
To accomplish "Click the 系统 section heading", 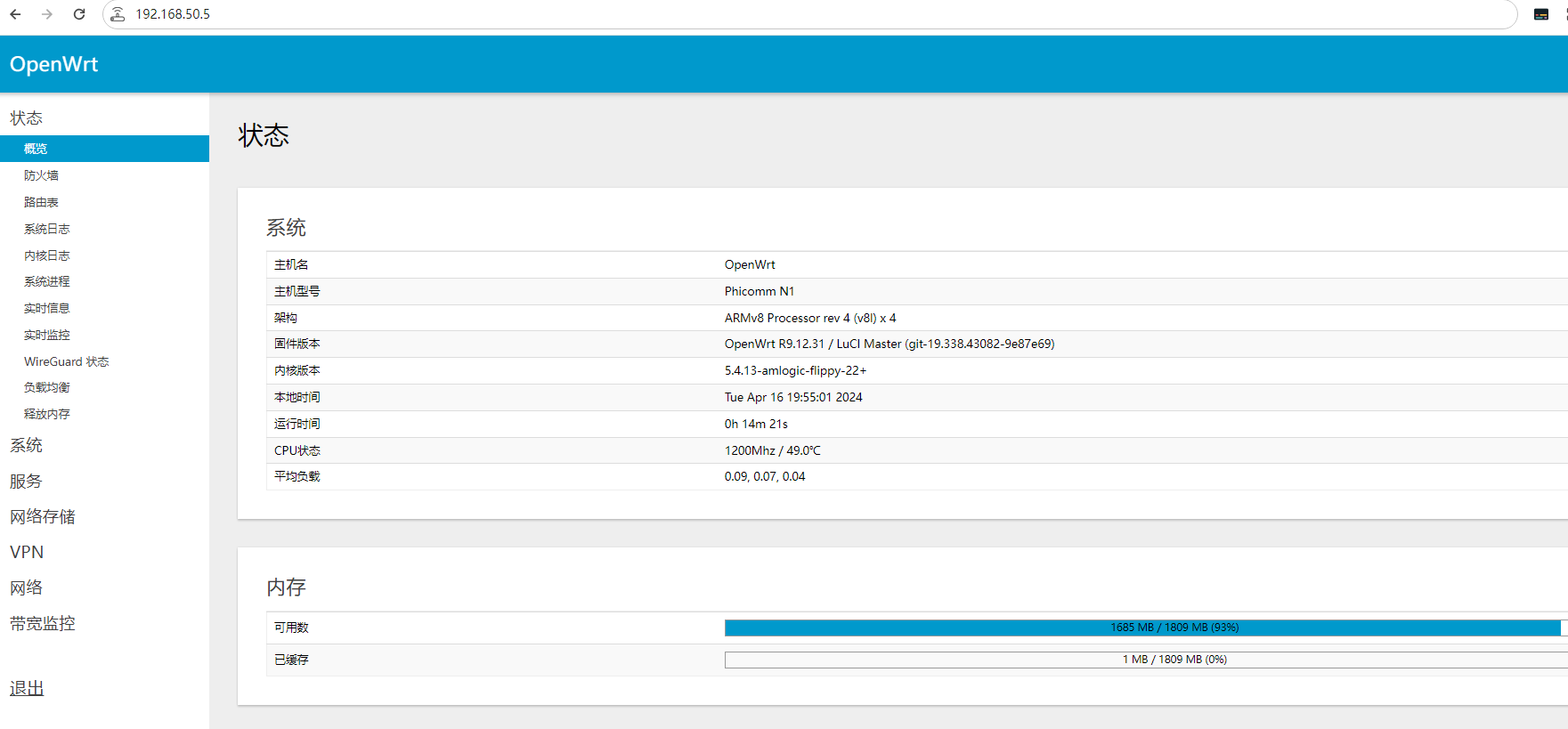I will pyautogui.click(x=286, y=228).
